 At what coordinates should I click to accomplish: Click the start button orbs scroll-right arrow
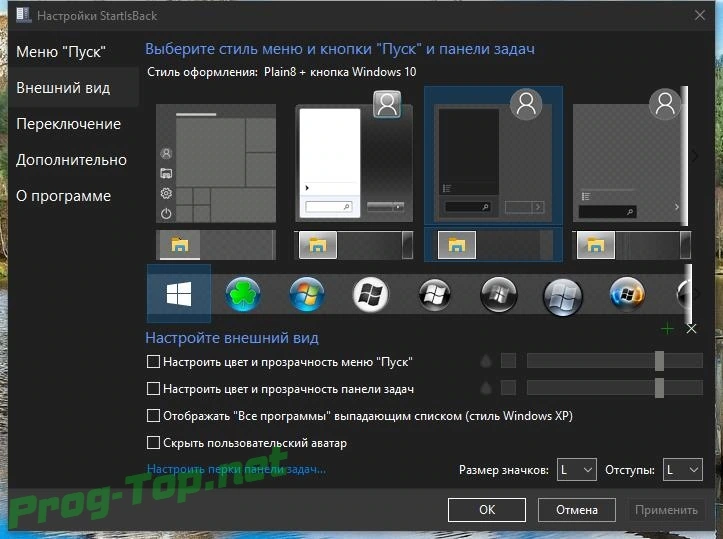pyautogui.click(x=695, y=294)
